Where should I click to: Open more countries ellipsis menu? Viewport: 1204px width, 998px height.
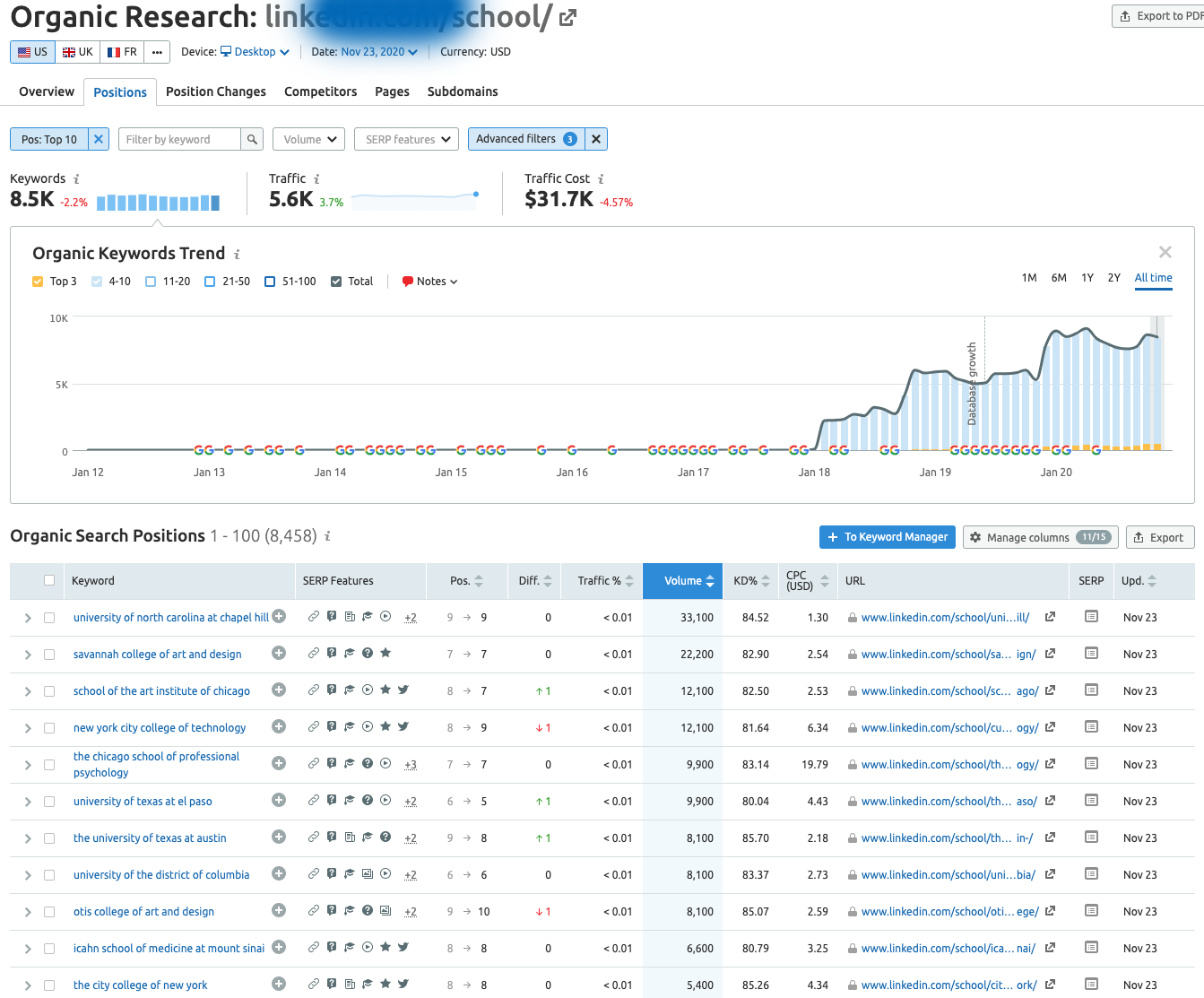tap(157, 52)
